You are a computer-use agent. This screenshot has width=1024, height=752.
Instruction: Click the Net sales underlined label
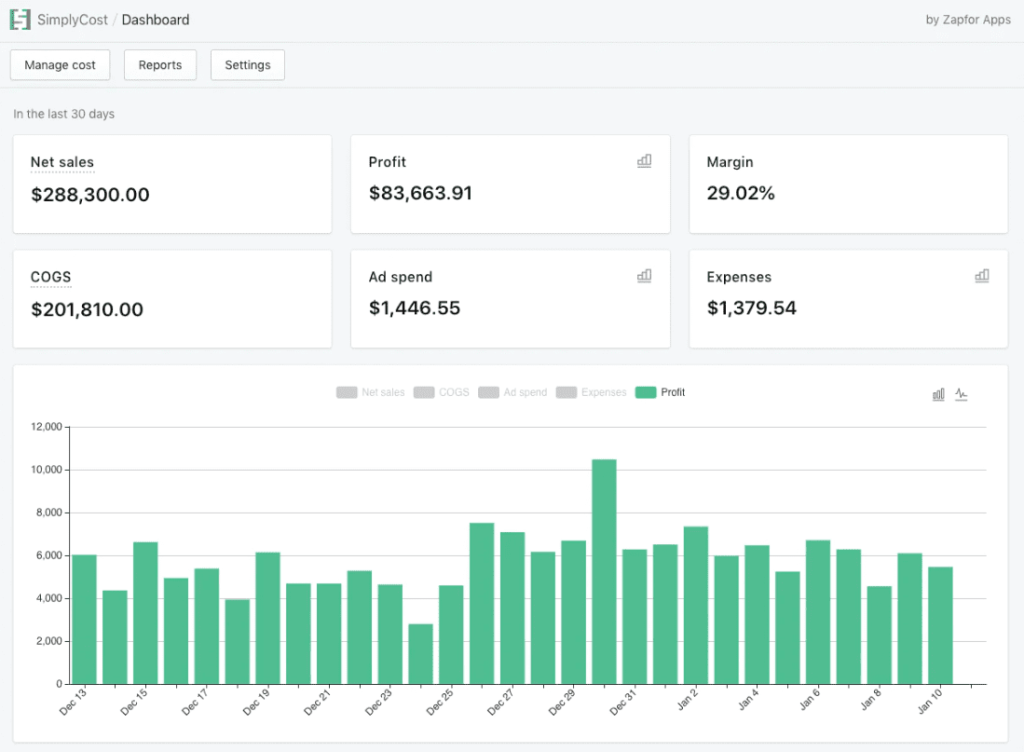(62, 162)
